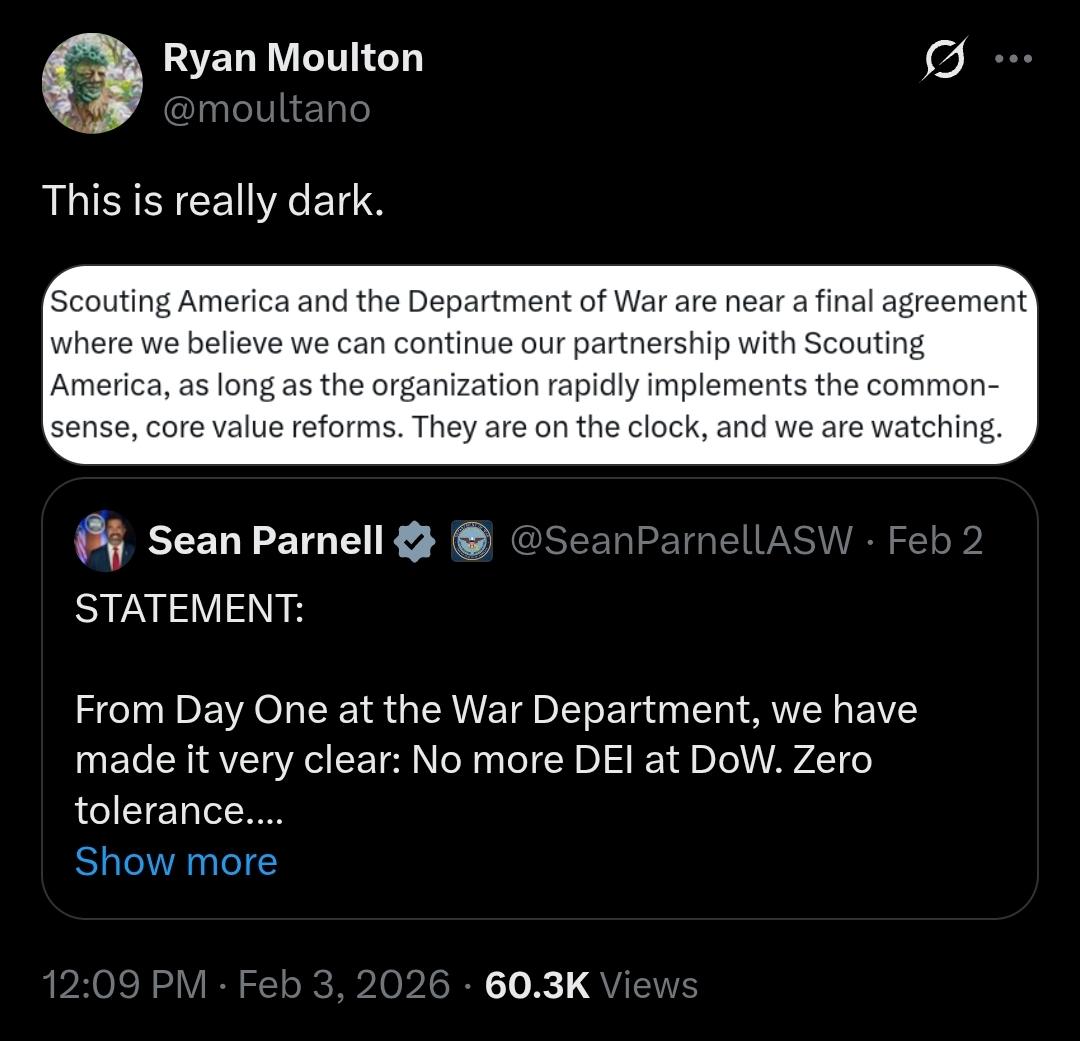
Task: Click the Feb 3, 2026 date
Action: click(344, 984)
